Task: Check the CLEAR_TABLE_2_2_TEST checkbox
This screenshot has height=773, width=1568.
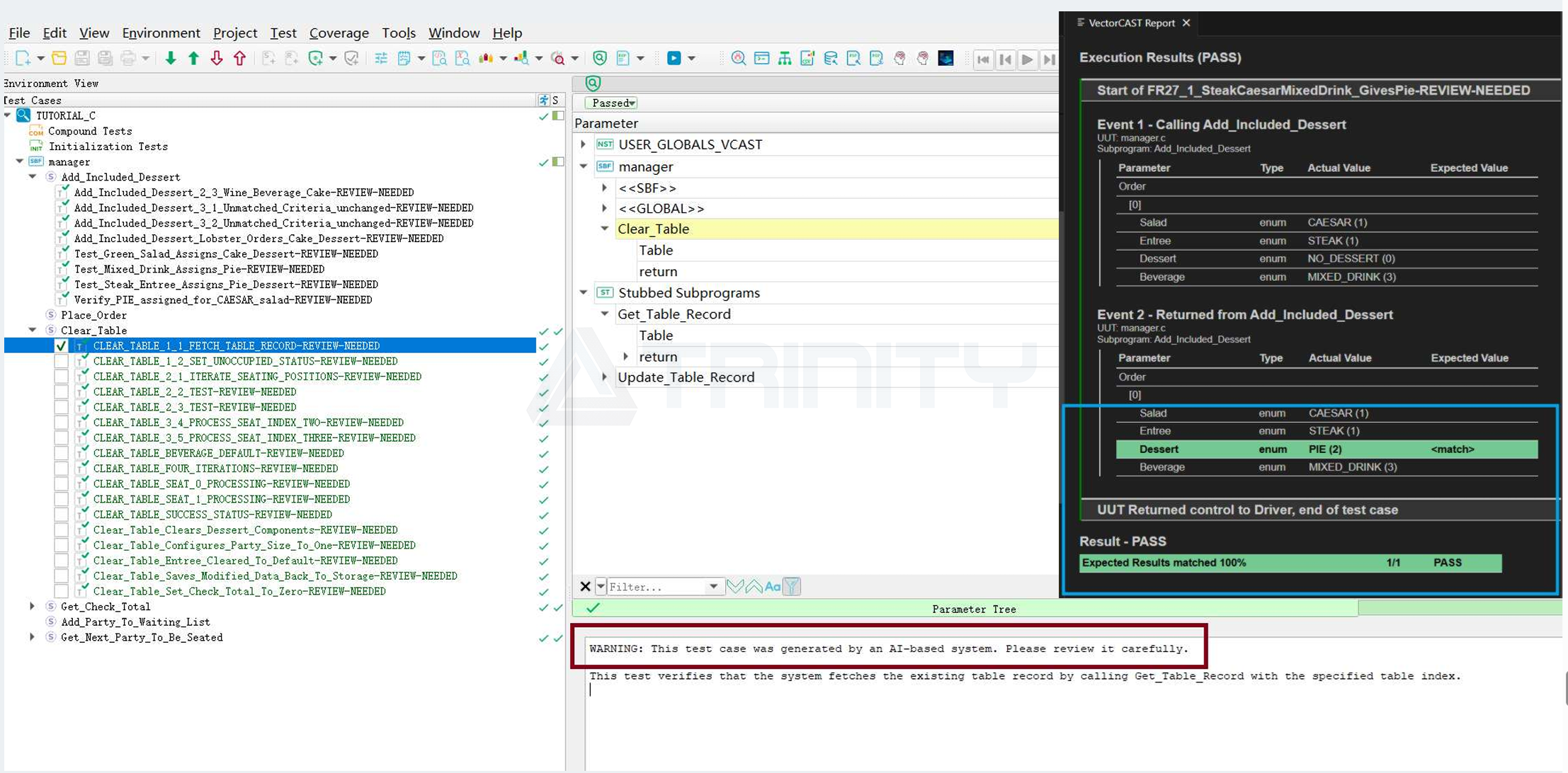Action: tap(62, 392)
